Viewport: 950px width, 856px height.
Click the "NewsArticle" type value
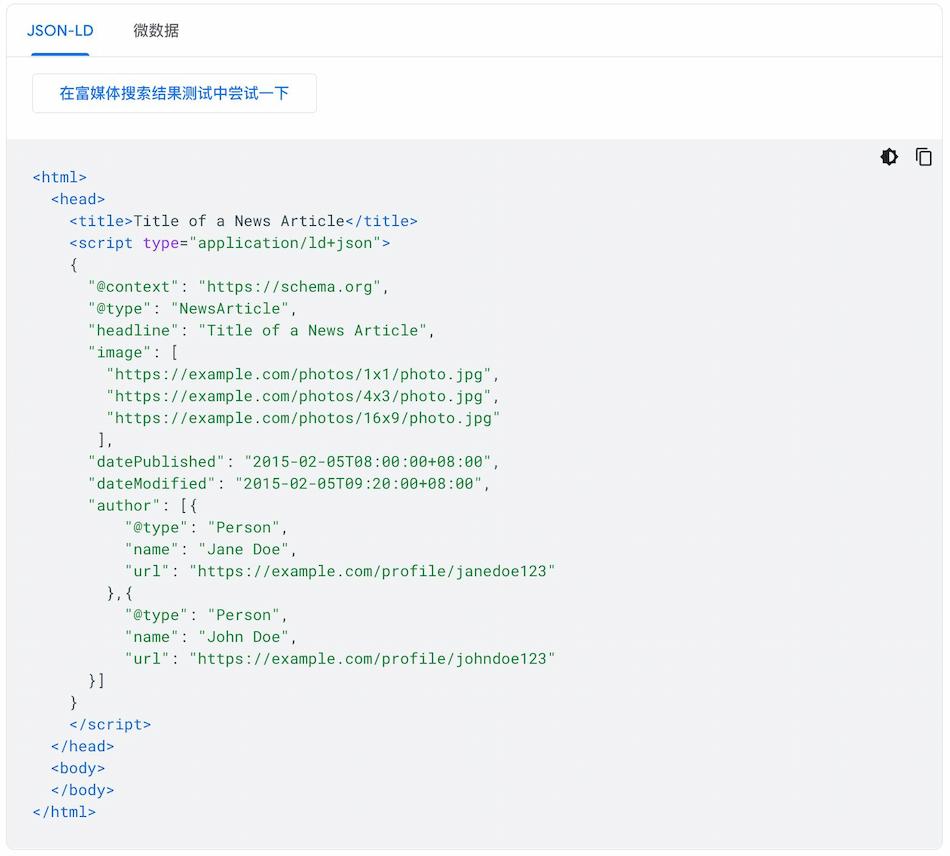coord(237,309)
